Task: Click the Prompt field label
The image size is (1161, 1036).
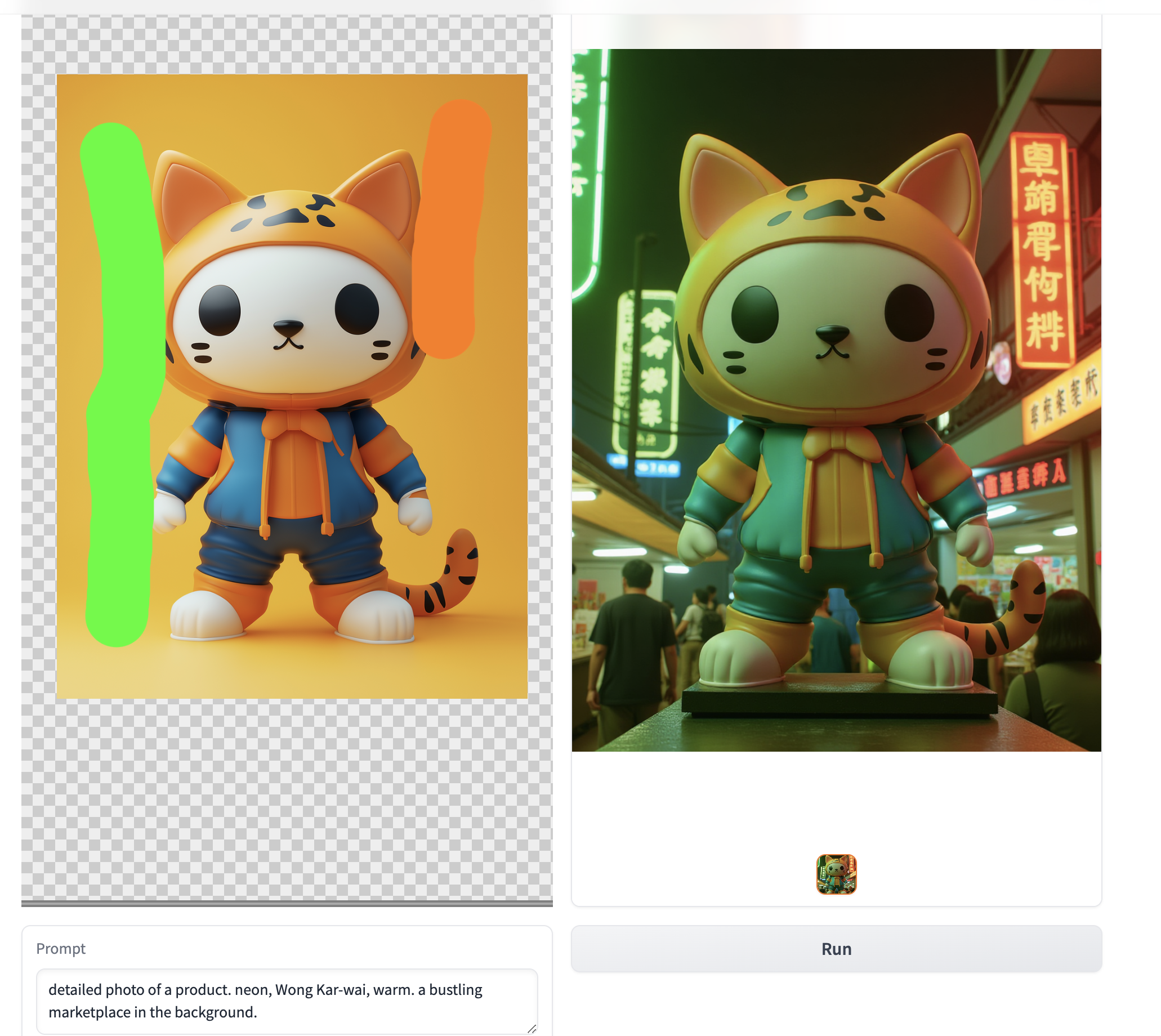Action: (x=61, y=948)
